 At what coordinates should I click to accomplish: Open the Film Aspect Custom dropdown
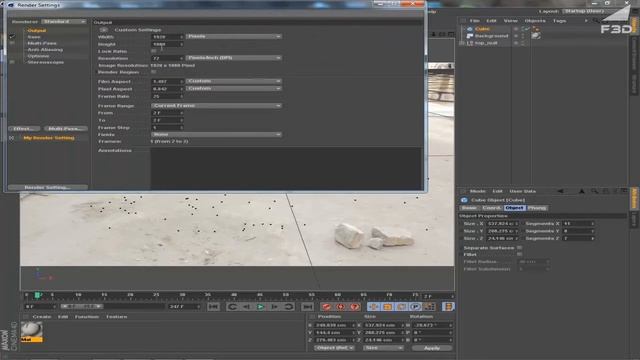point(233,81)
